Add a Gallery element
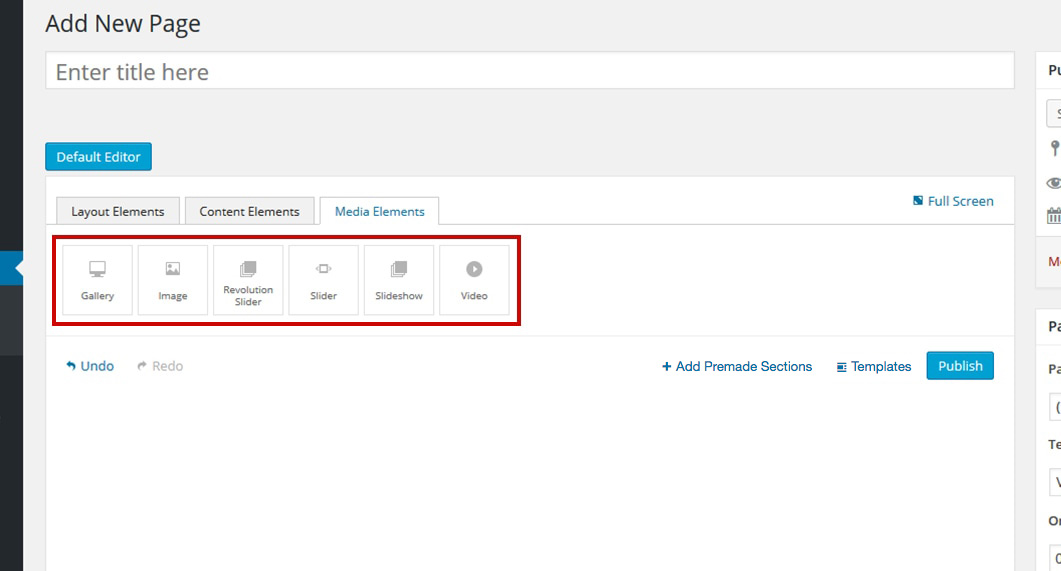 click(97, 280)
